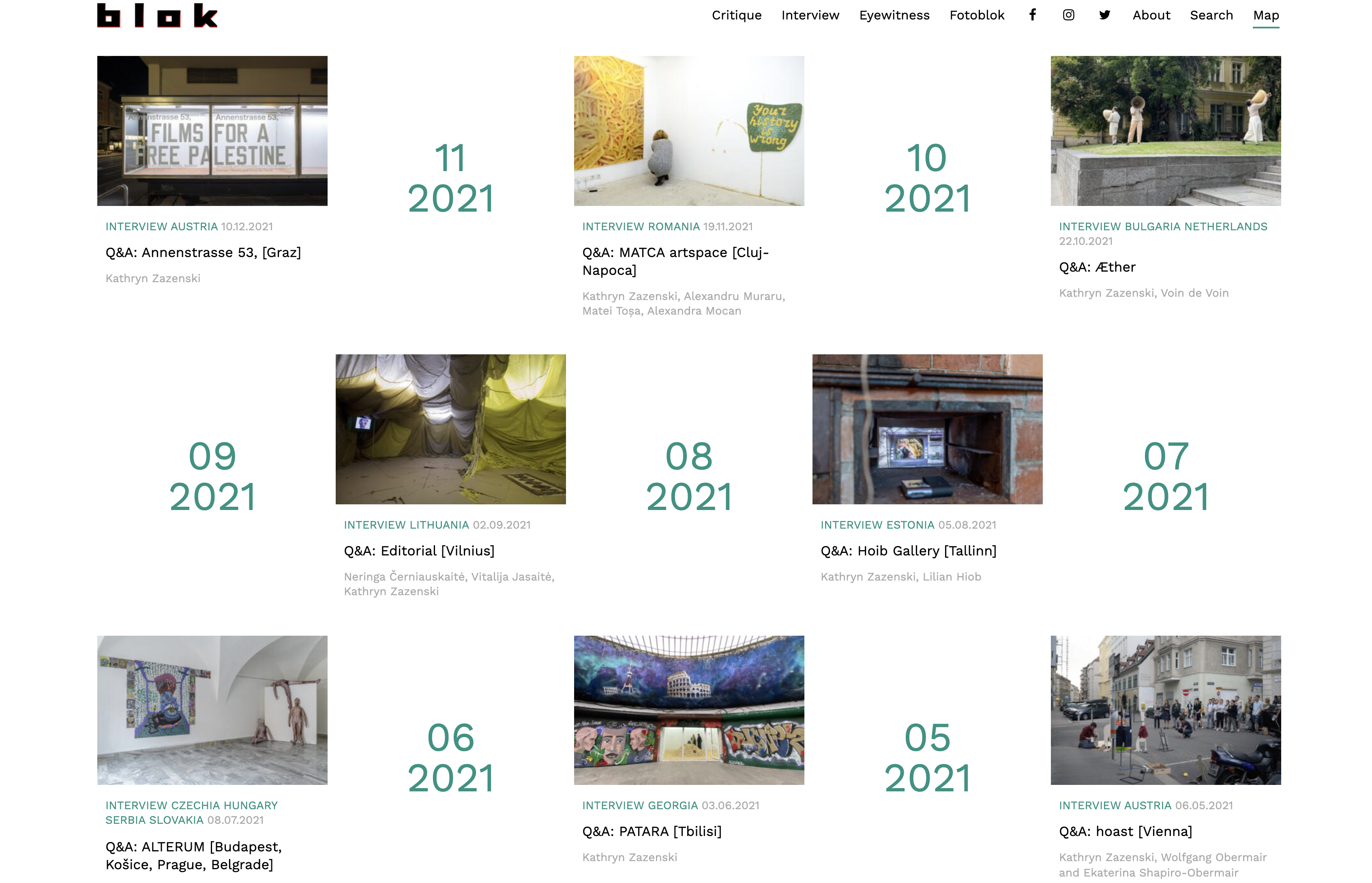Click the PATARA Tbilisi mural thumbnail
Image resolution: width=1372 pixels, height=883 pixels.
pos(688,710)
